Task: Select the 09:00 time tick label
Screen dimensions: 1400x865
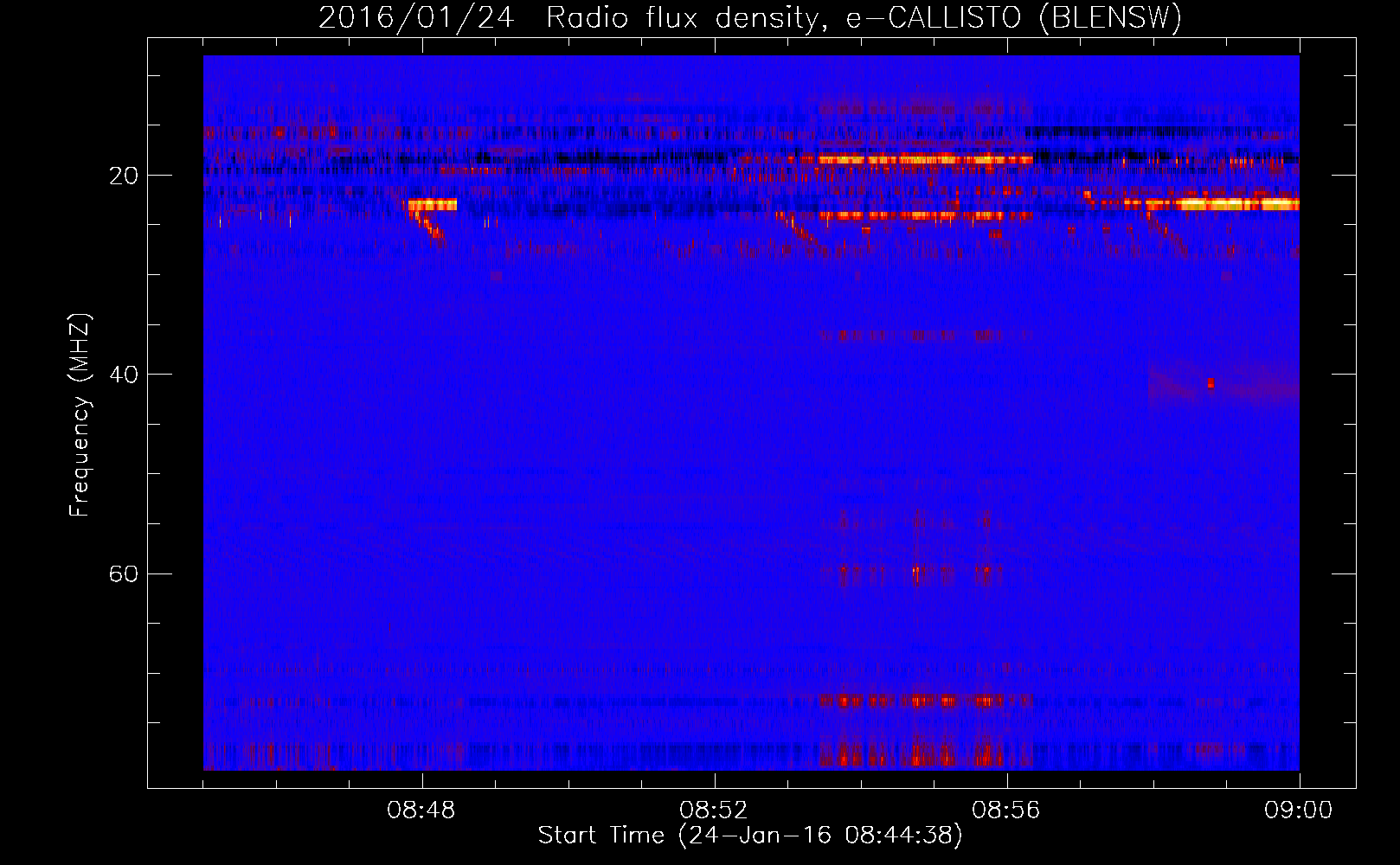Action: pyautogui.click(x=1298, y=811)
